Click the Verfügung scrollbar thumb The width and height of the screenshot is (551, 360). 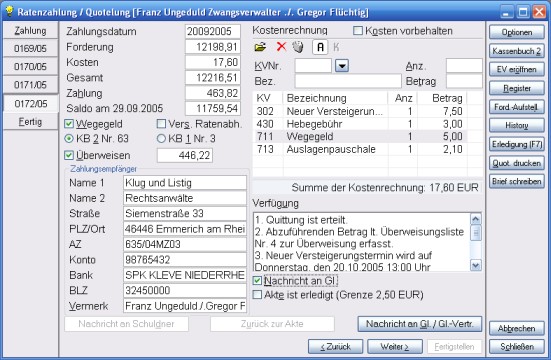tap(475, 233)
